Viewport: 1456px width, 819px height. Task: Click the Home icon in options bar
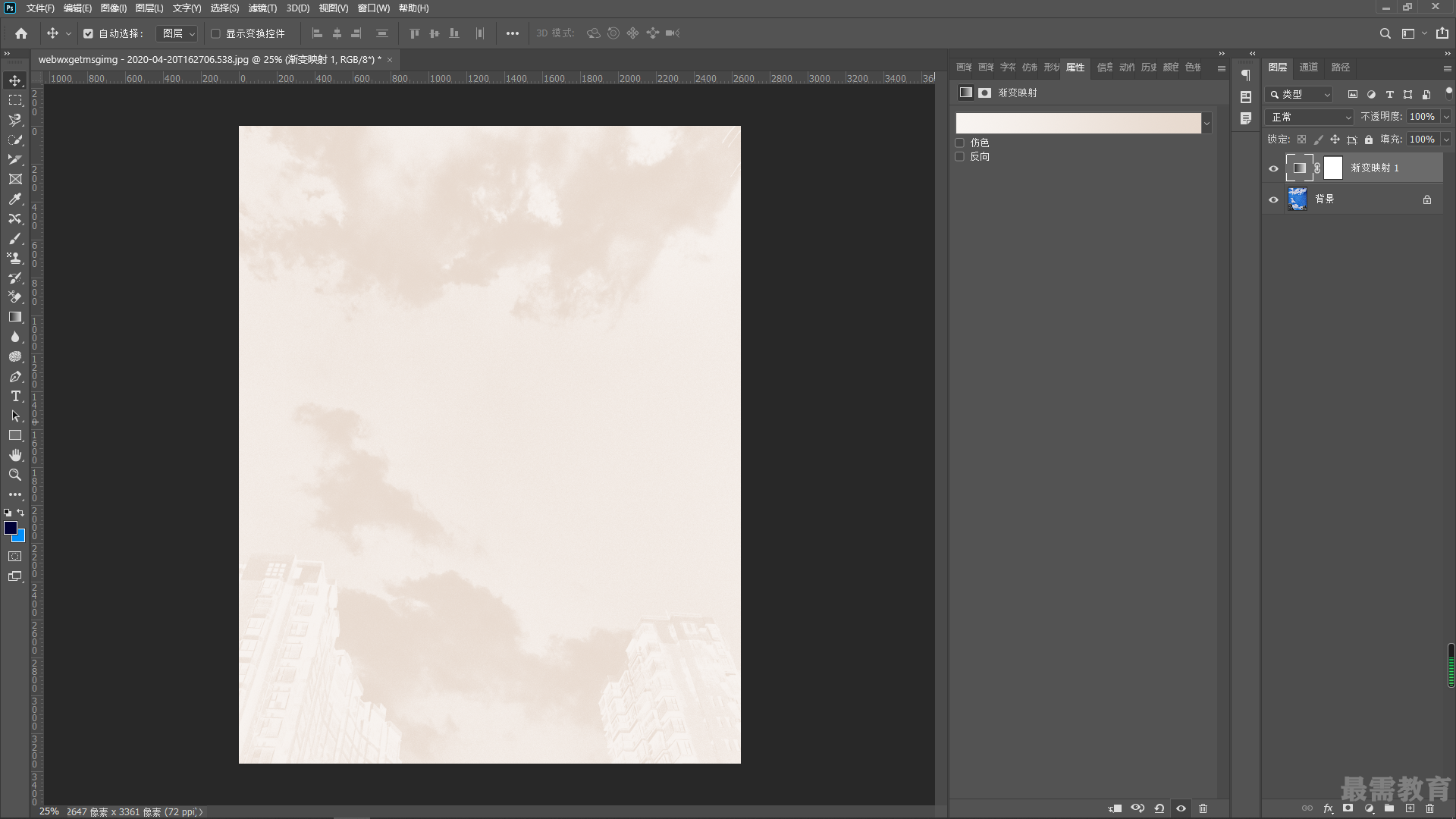pos(21,33)
